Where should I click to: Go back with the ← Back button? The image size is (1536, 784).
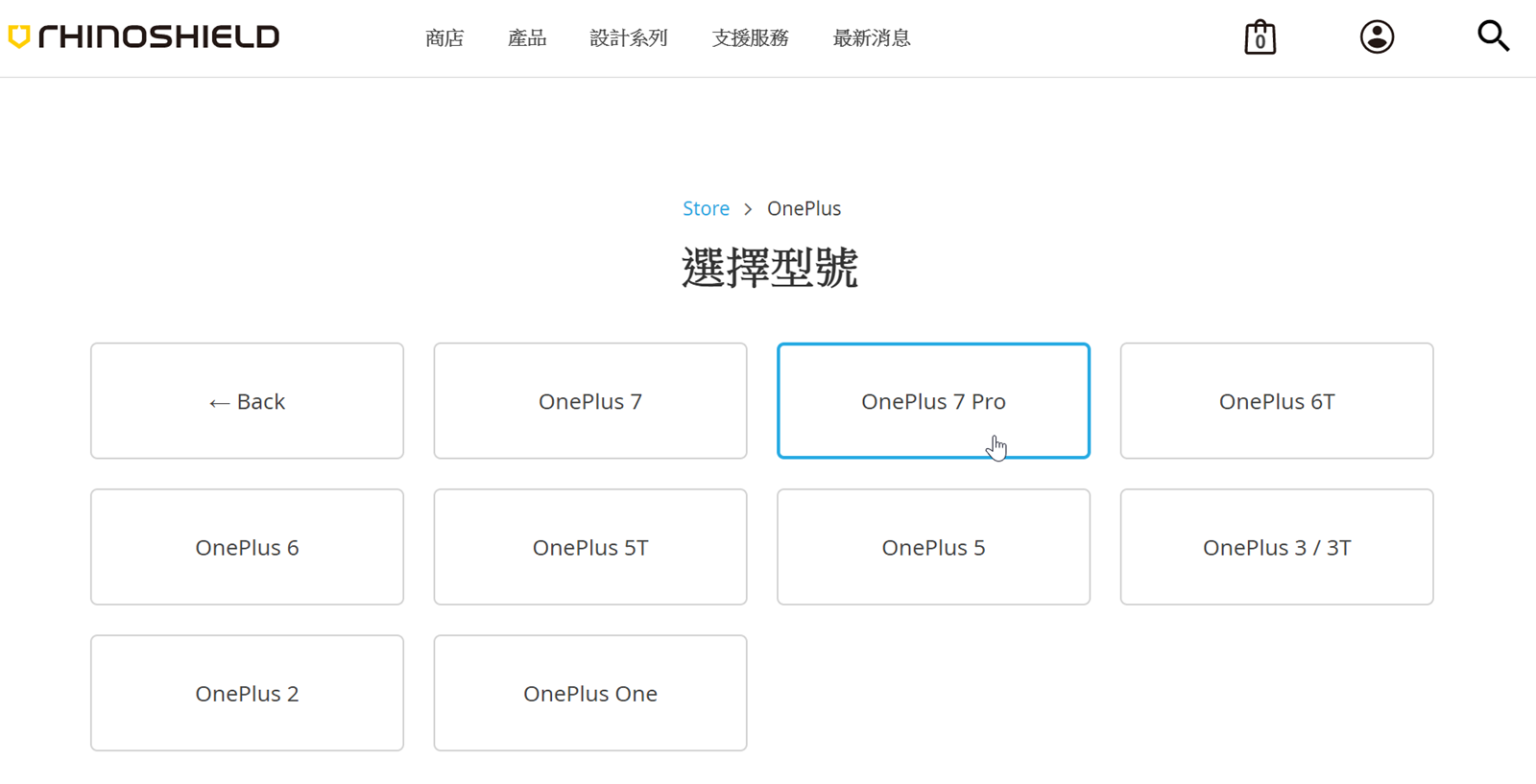click(247, 401)
